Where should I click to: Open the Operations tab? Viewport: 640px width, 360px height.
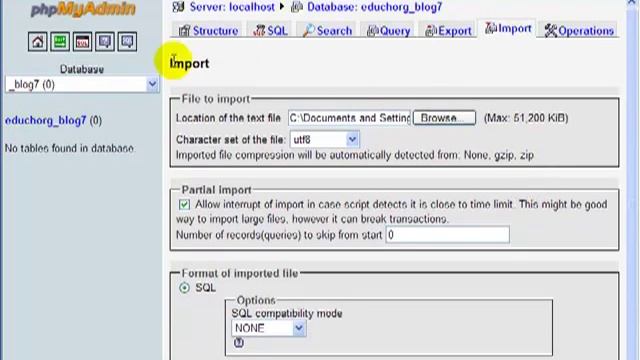[x=579, y=31]
